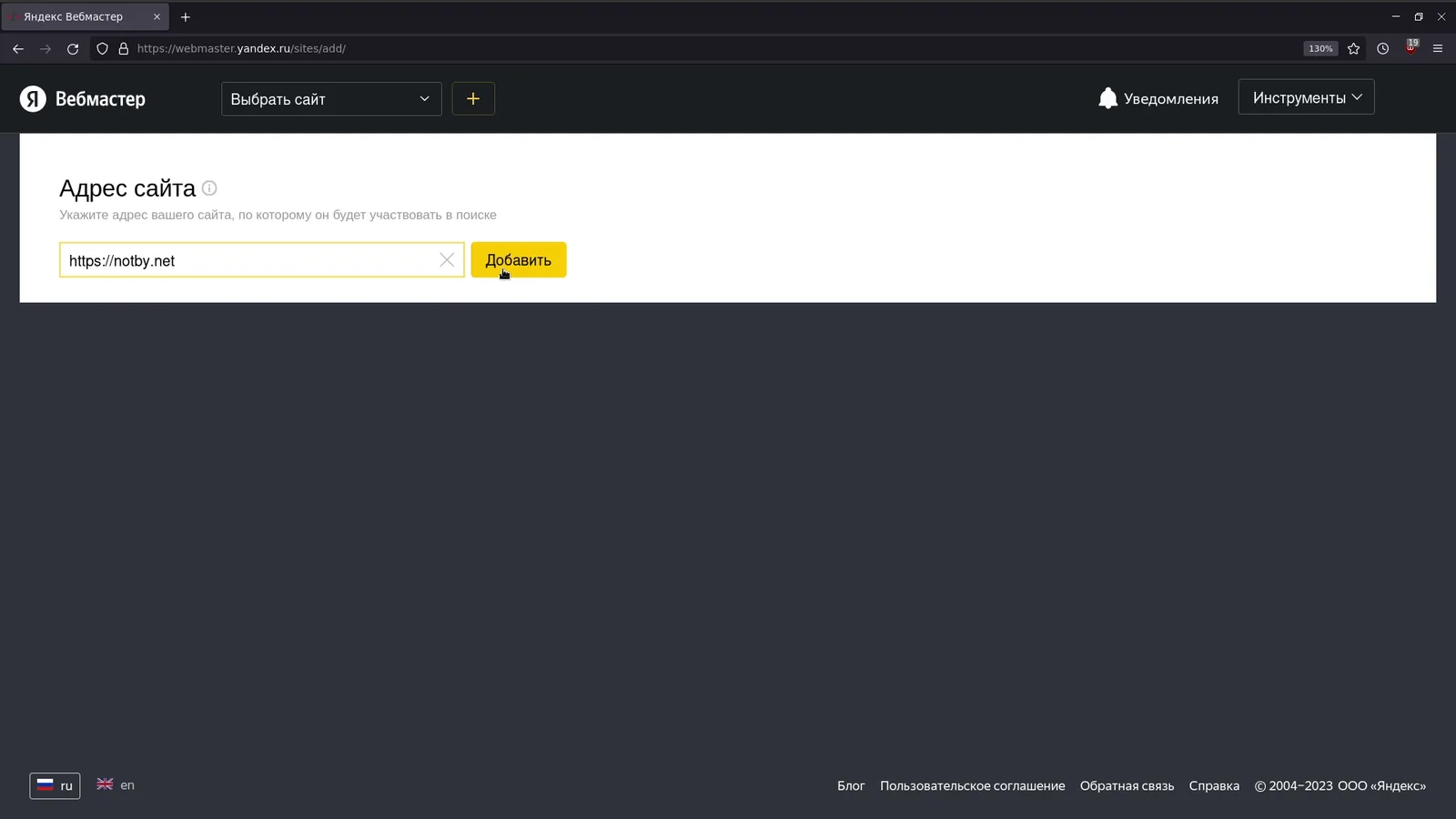The width and height of the screenshot is (1456, 819).
Task: Bookmark this page with star icon
Action: coord(1353,49)
